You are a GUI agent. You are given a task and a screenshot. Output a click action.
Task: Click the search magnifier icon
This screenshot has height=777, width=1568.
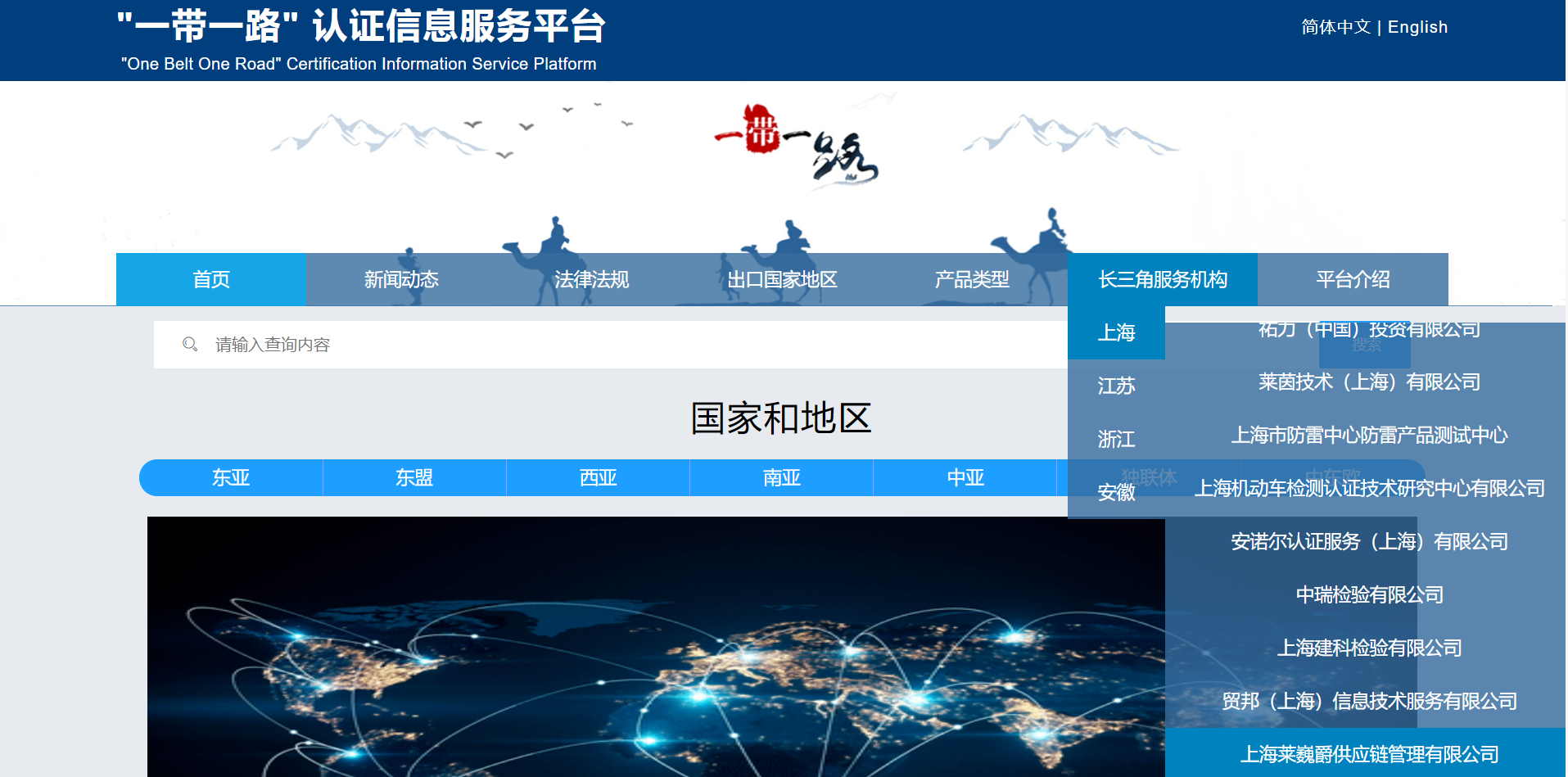(190, 345)
